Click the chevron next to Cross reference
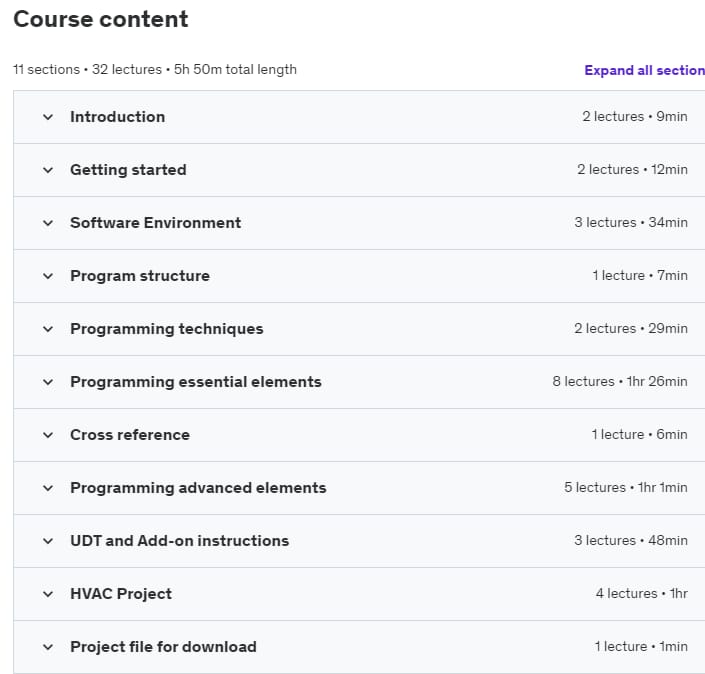705x674 pixels. (x=47, y=435)
